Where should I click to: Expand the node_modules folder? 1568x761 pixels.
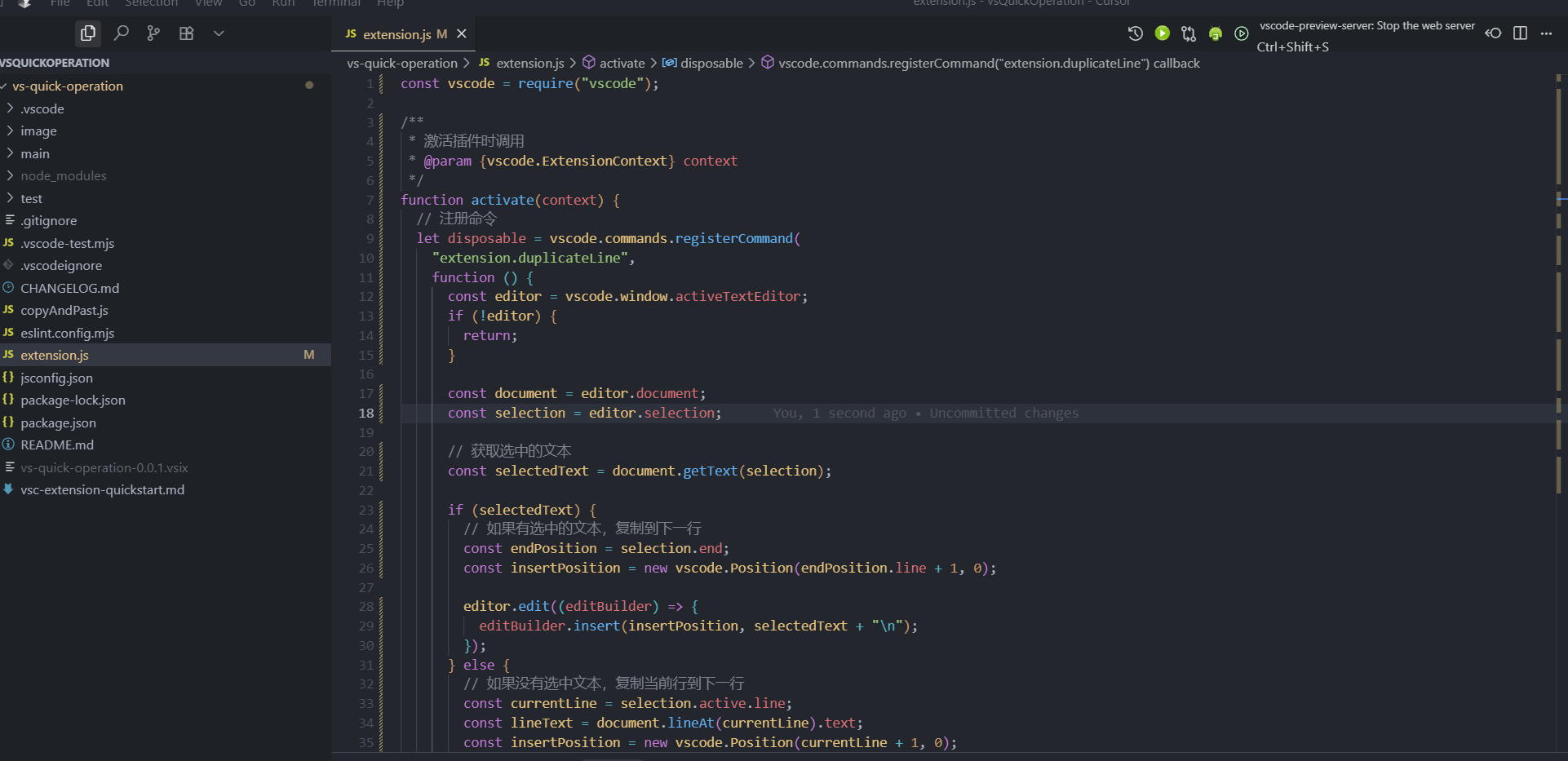(166, 175)
